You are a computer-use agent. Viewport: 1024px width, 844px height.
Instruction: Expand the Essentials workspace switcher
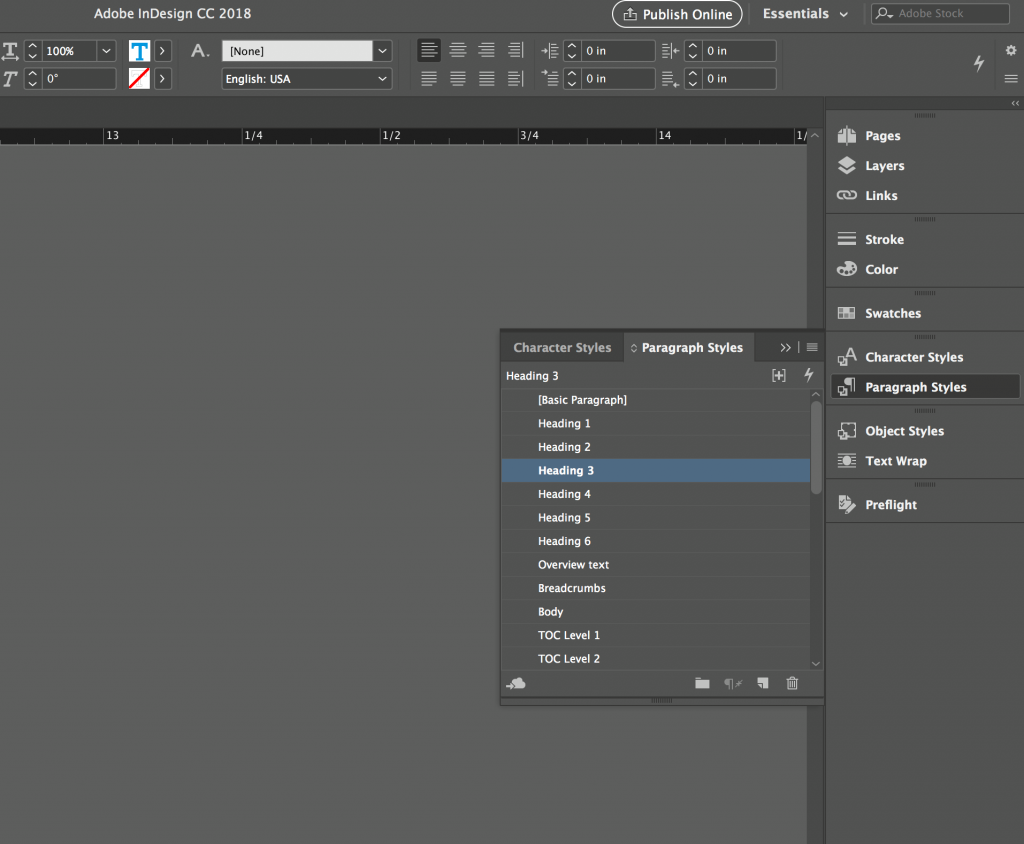[806, 14]
